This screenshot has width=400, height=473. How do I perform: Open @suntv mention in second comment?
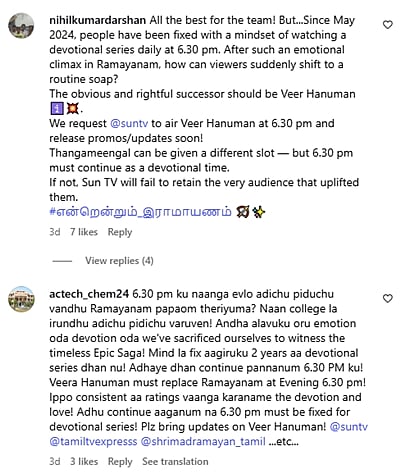349,427
